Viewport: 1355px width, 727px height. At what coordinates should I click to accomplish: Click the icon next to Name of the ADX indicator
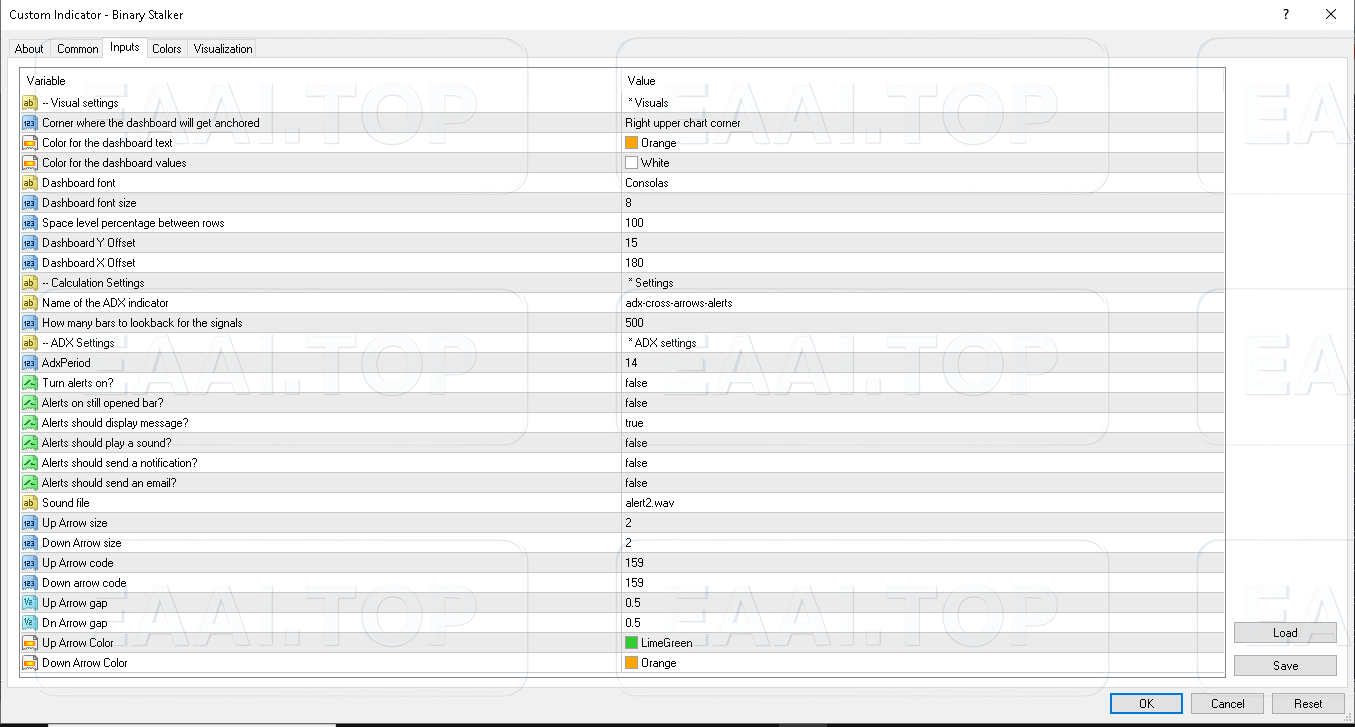pyautogui.click(x=29, y=303)
